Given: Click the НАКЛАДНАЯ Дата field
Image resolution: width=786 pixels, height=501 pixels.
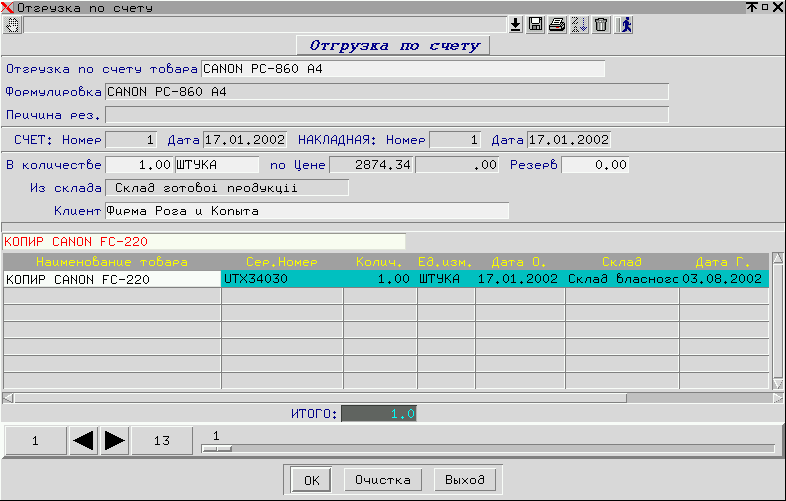Looking at the screenshot, I should 569,139.
